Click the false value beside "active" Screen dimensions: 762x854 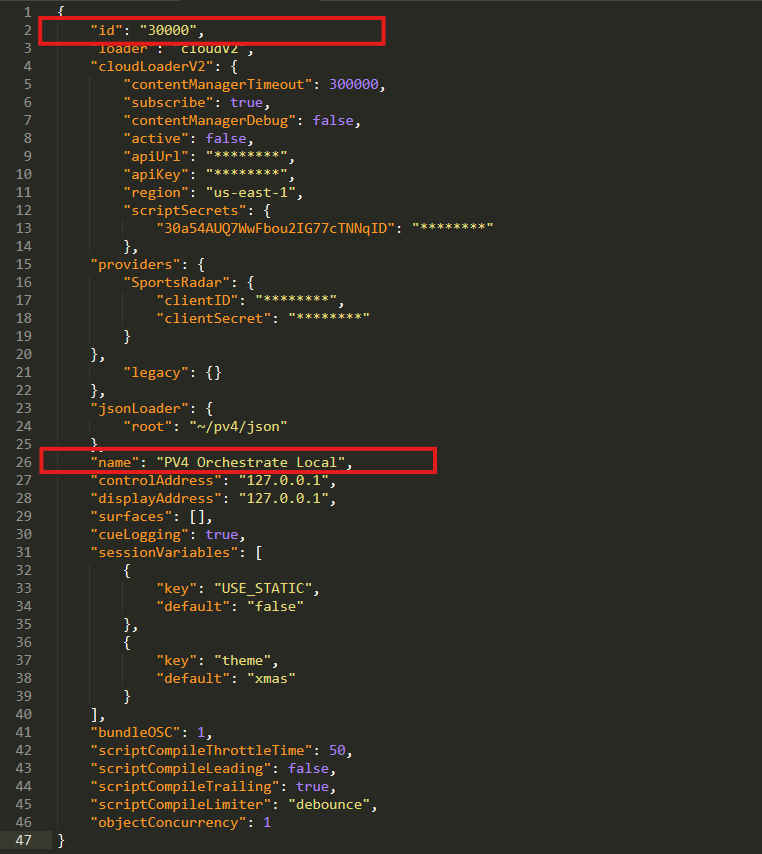tap(226, 138)
